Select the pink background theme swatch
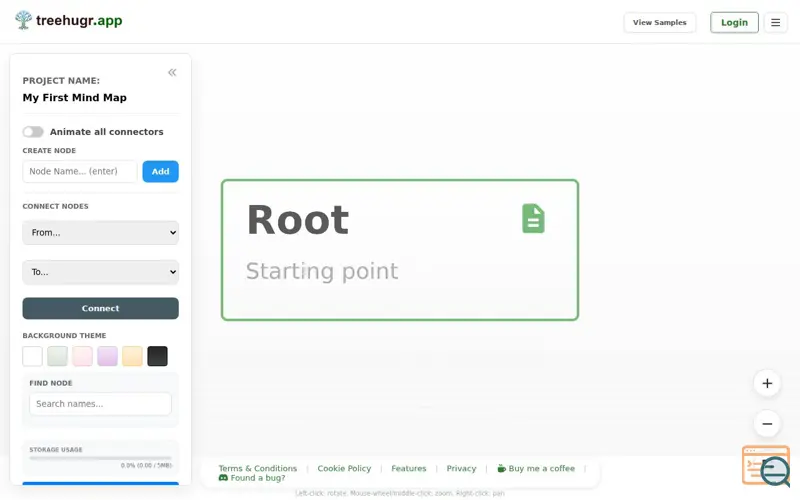The height and width of the screenshot is (500, 800). 83,356
